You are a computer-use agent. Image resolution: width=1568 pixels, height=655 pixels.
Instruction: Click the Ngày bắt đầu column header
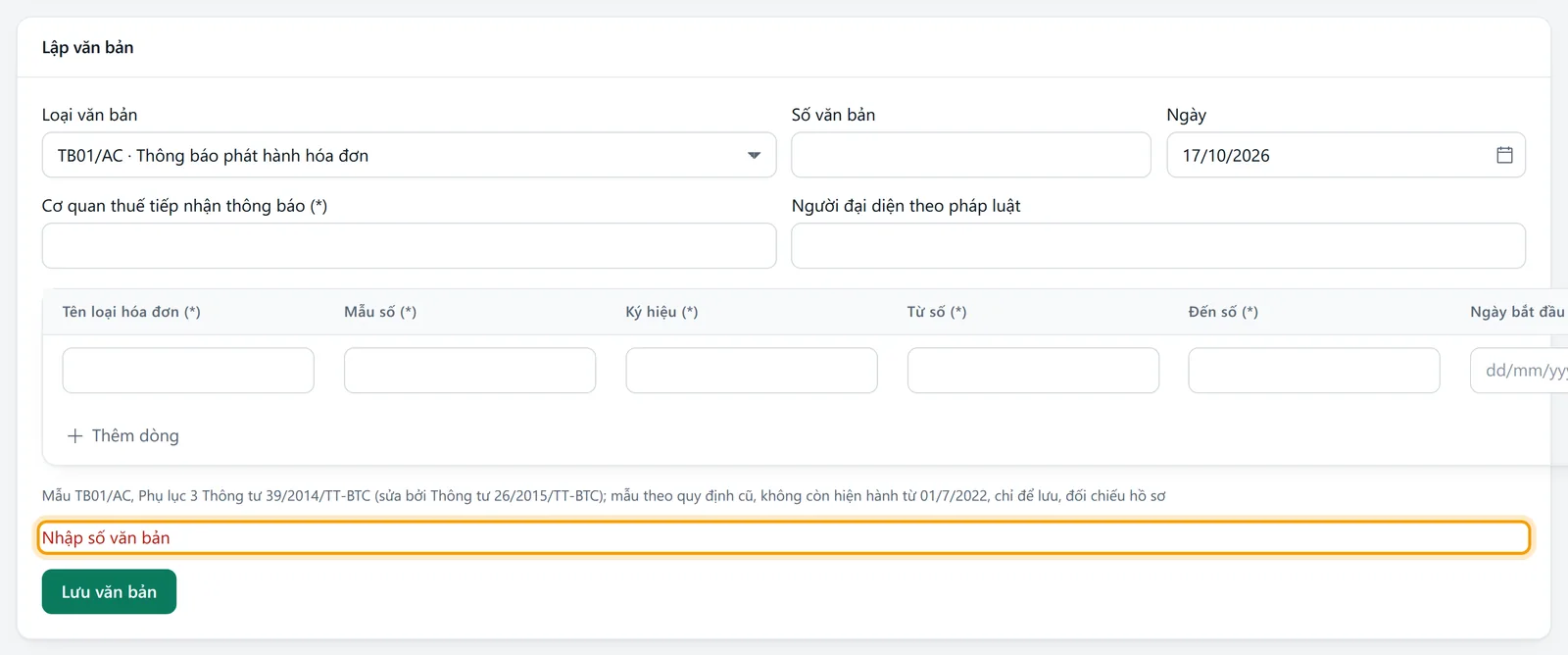coord(1518,312)
